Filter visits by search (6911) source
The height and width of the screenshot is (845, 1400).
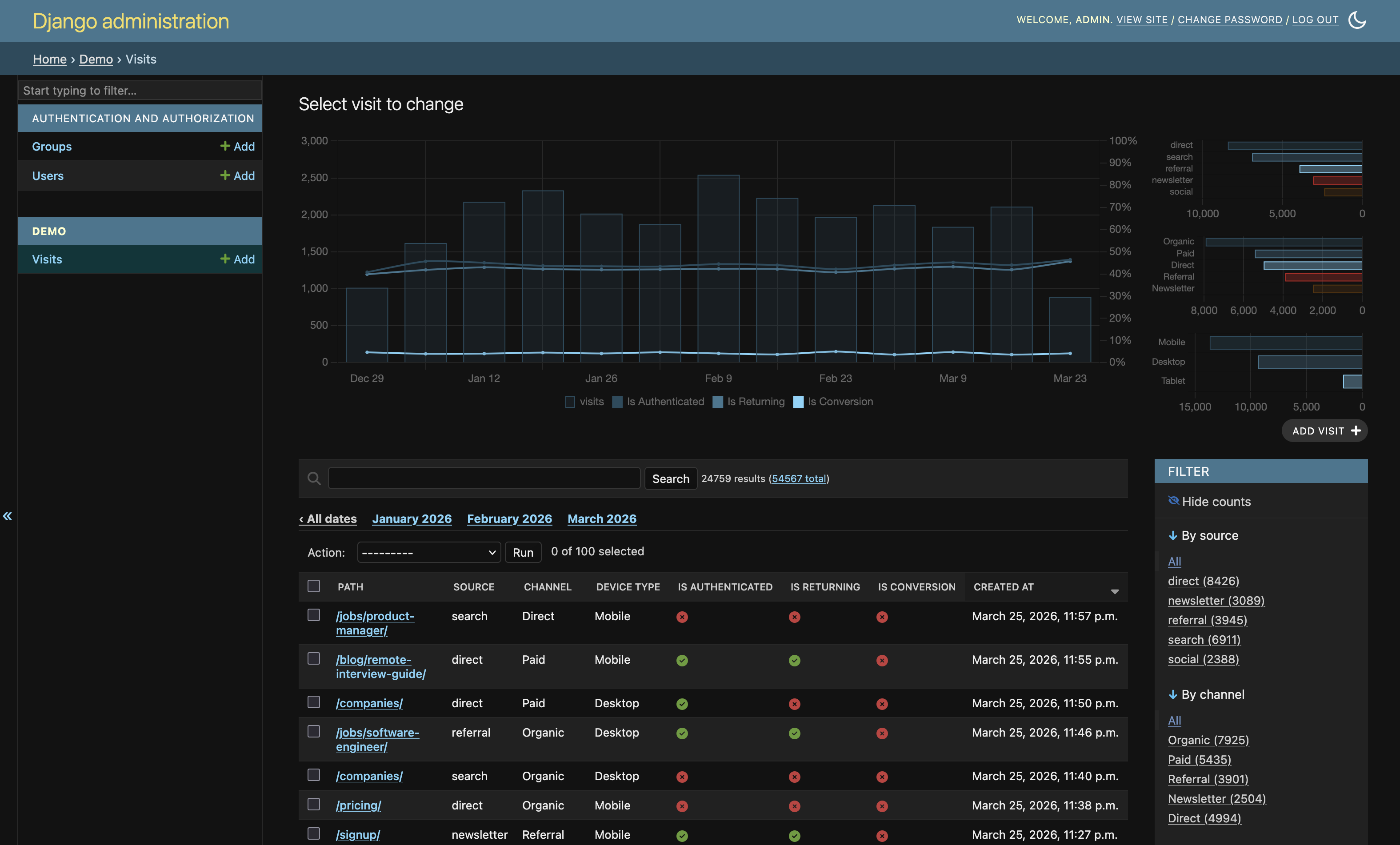(x=1204, y=639)
